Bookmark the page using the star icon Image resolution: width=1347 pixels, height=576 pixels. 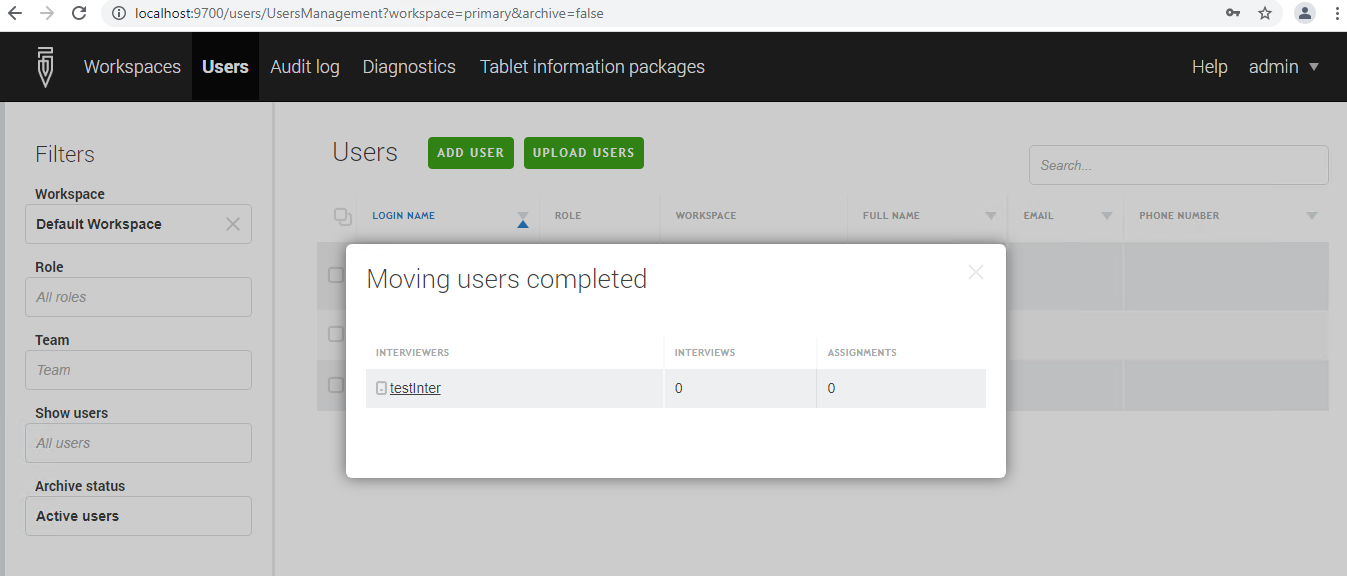[x=1264, y=13]
